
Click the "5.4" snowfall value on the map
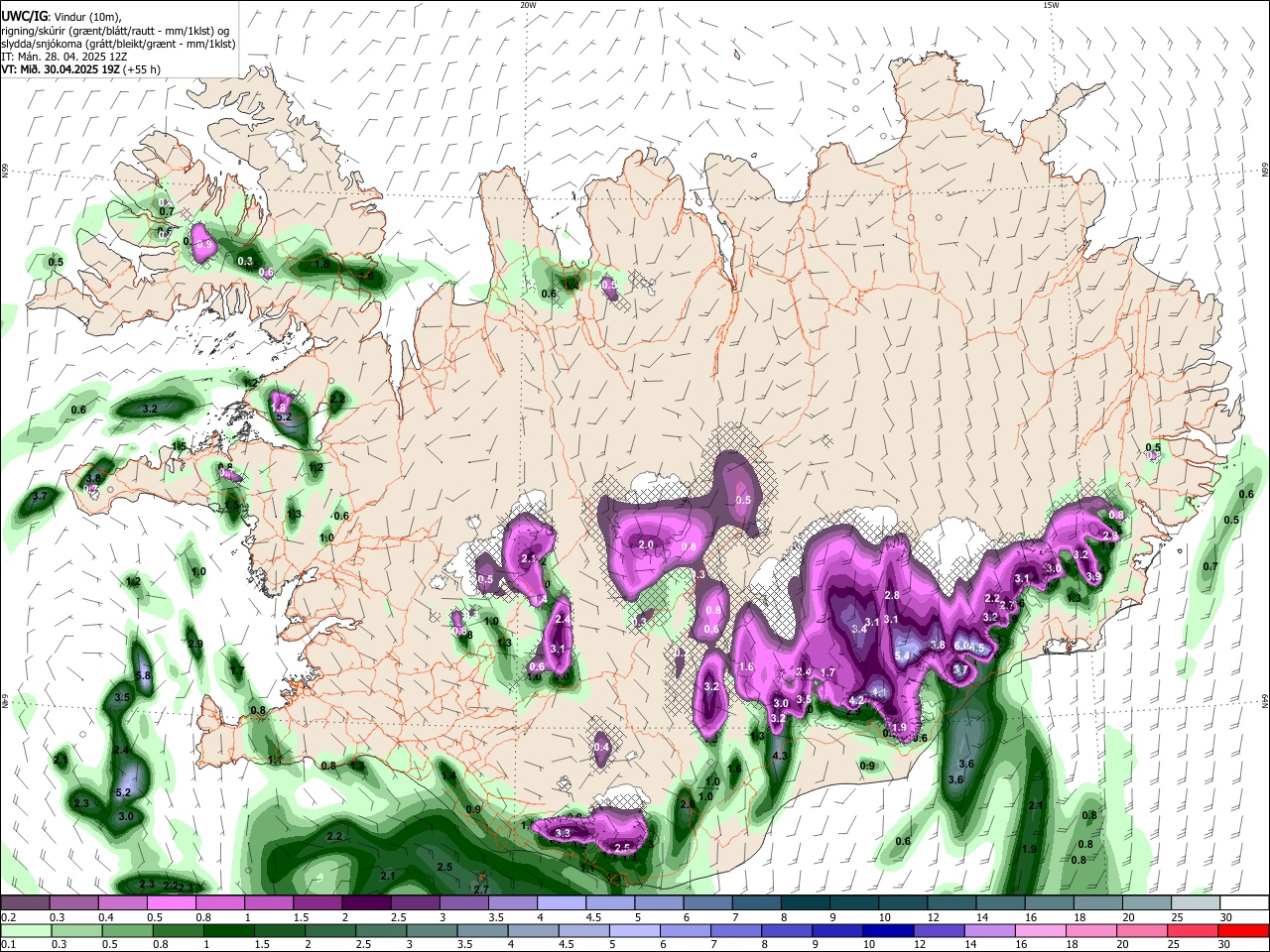(x=903, y=656)
